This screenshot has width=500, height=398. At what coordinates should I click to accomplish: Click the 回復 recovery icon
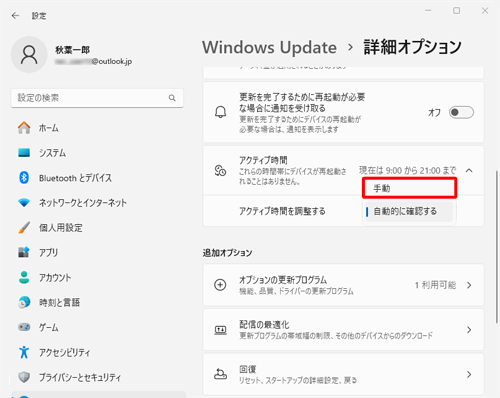[220, 374]
